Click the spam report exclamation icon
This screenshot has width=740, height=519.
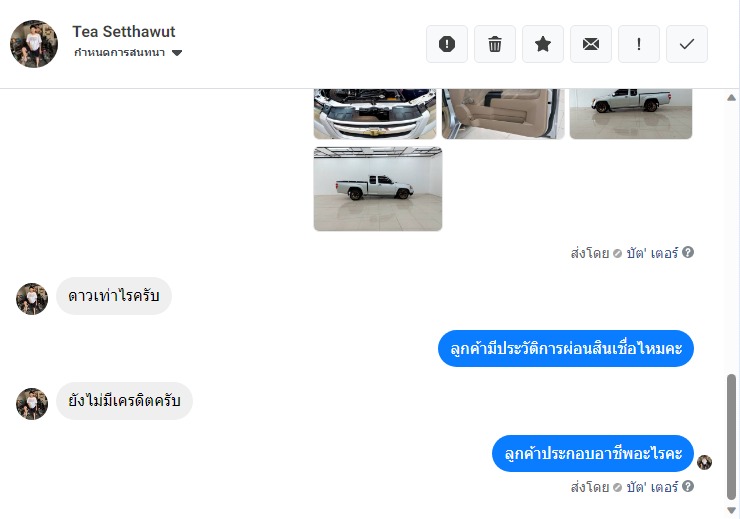(x=446, y=44)
